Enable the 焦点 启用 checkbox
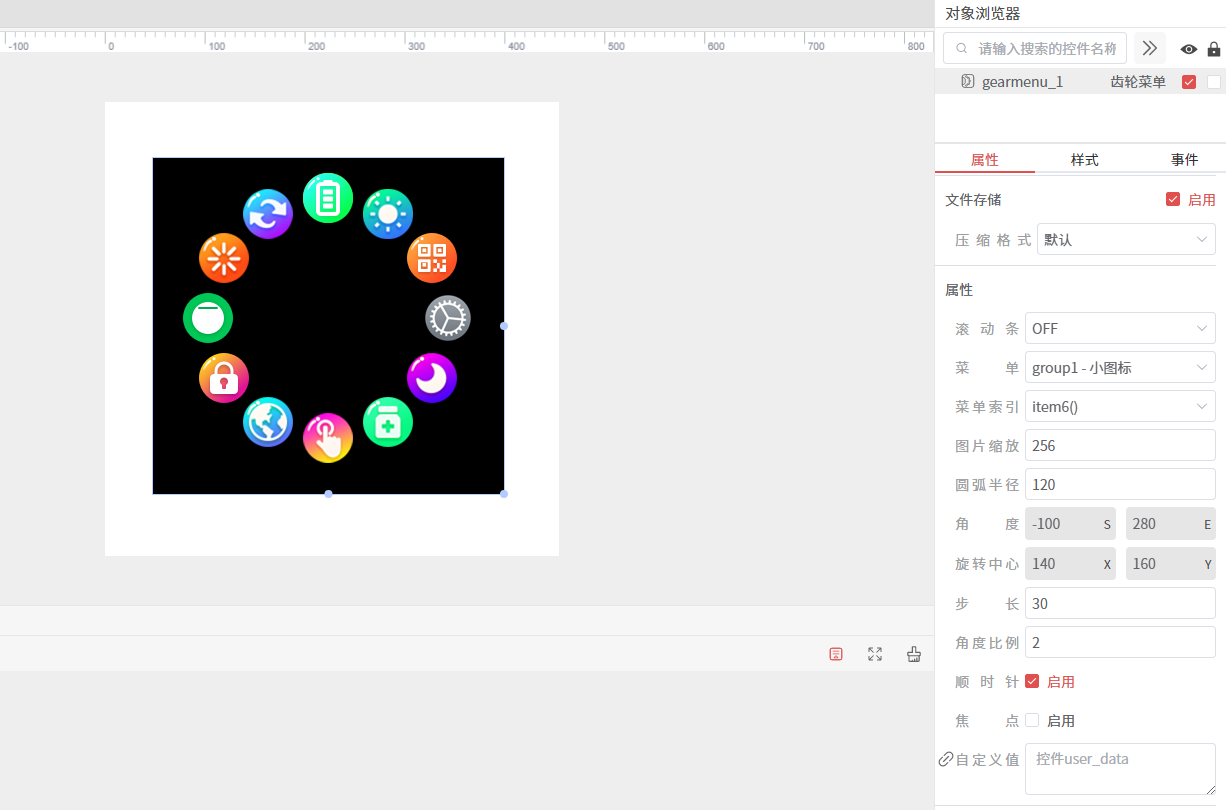The width and height of the screenshot is (1226, 810). pyautogui.click(x=1032, y=720)
